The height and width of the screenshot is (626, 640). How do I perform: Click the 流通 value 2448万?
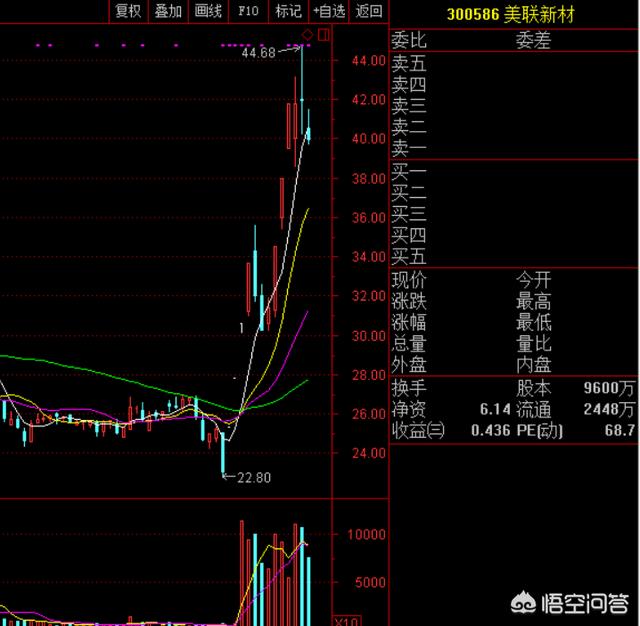(x=609, y=409)
